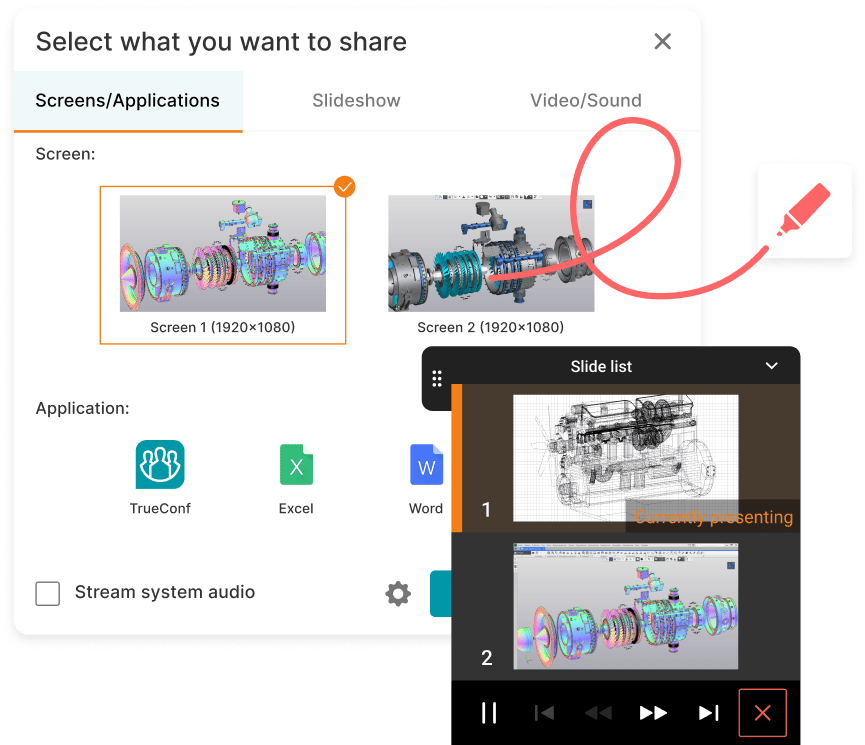
Task: Select slide 2 in the Slide list
Action: point(625,606)
